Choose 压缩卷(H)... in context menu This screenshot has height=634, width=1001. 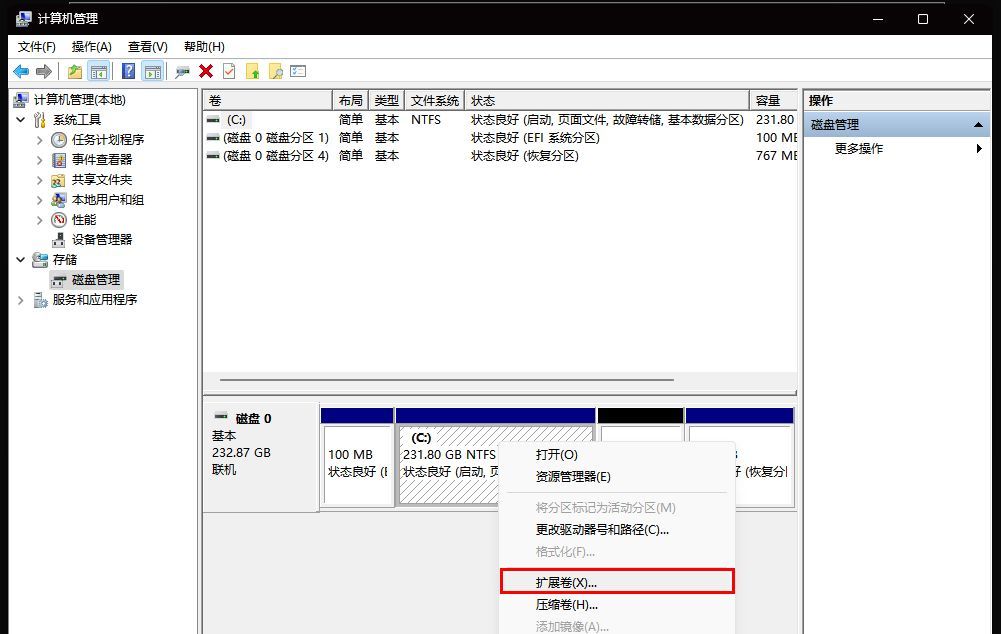point(617,605)
